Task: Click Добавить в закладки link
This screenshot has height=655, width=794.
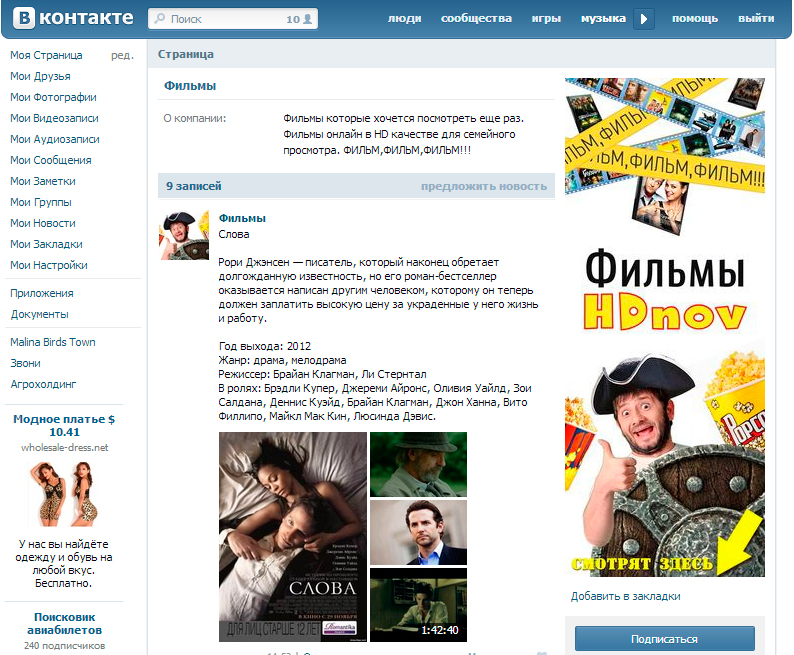Action: coord(625,596)
